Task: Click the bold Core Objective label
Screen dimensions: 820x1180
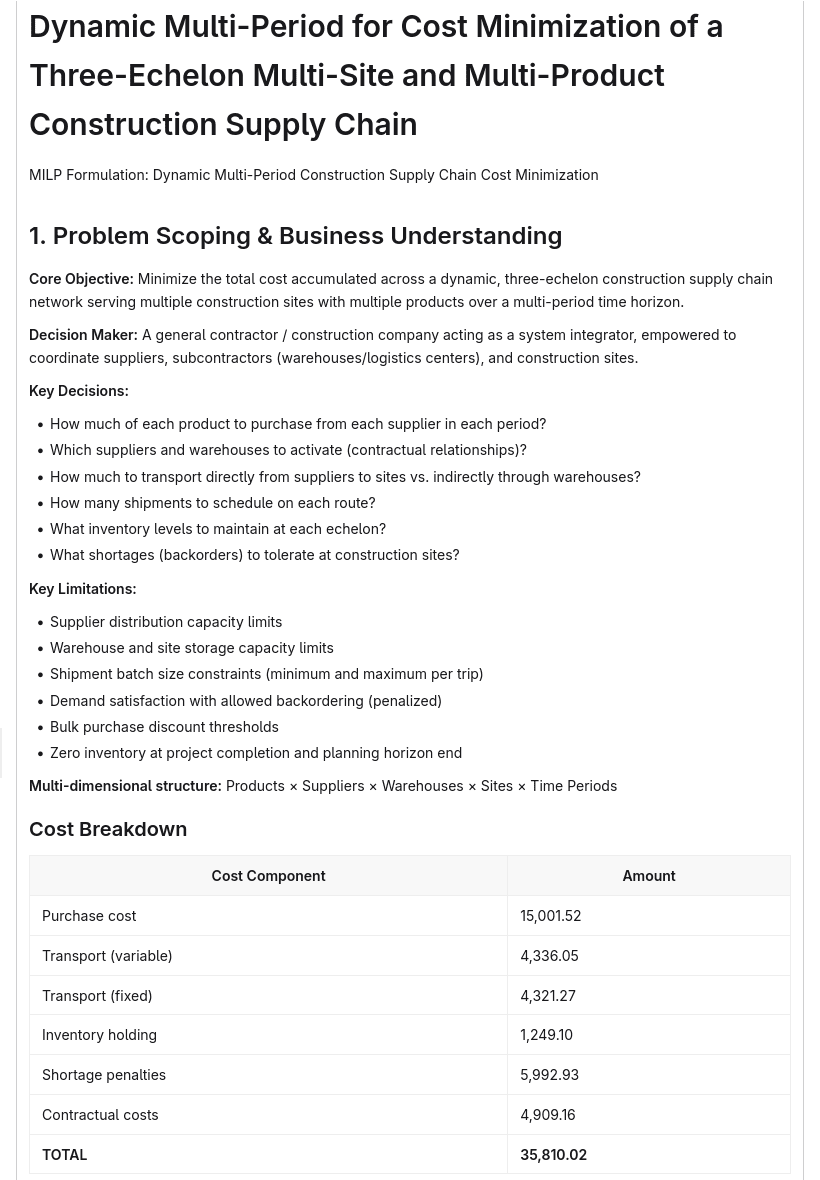Action: point(81,279)
